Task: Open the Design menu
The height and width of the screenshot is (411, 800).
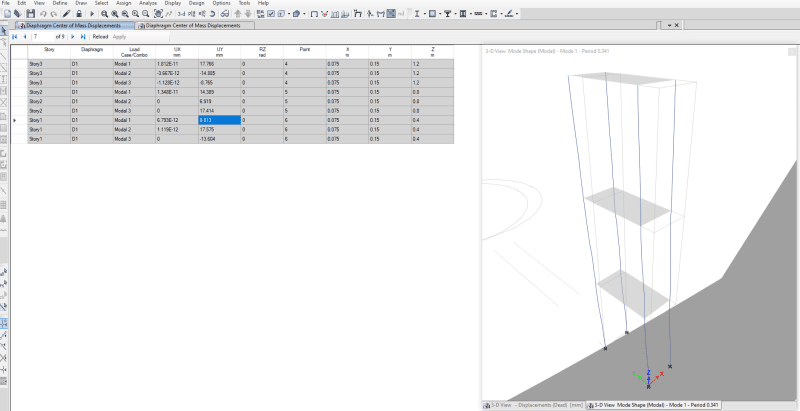Action: tap(196, 3)
